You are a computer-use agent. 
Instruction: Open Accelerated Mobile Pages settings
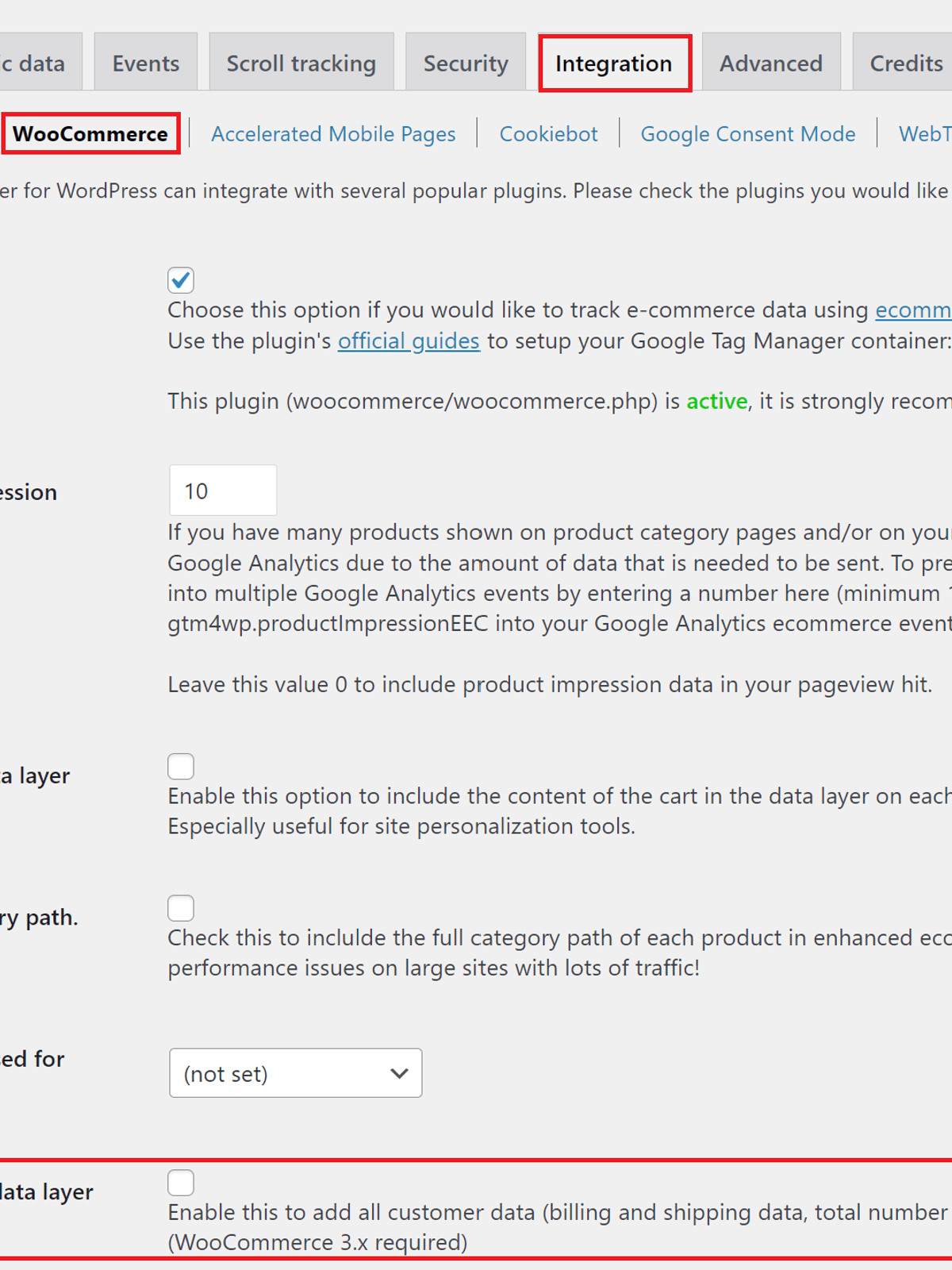pos(333,133)
